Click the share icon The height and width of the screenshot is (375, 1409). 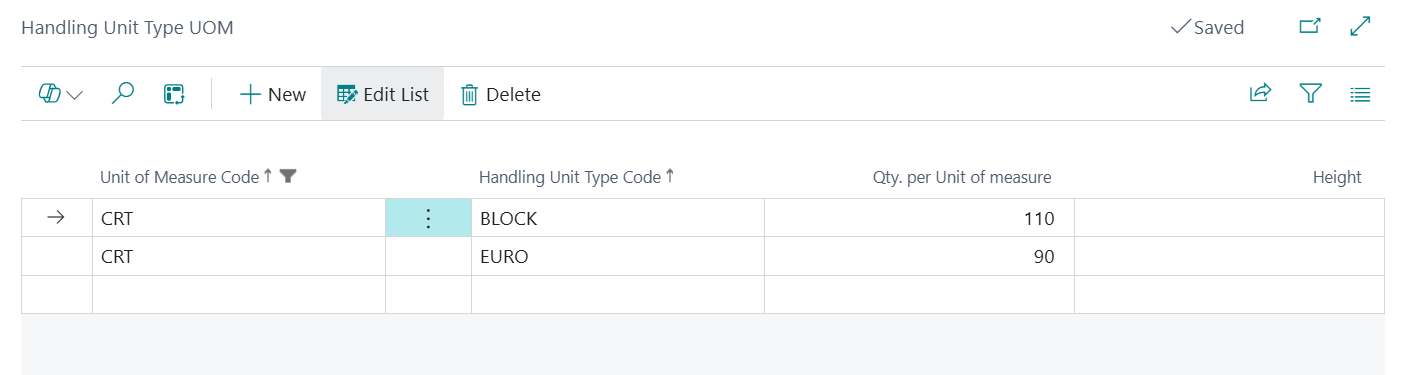[x=1260, y=94]
